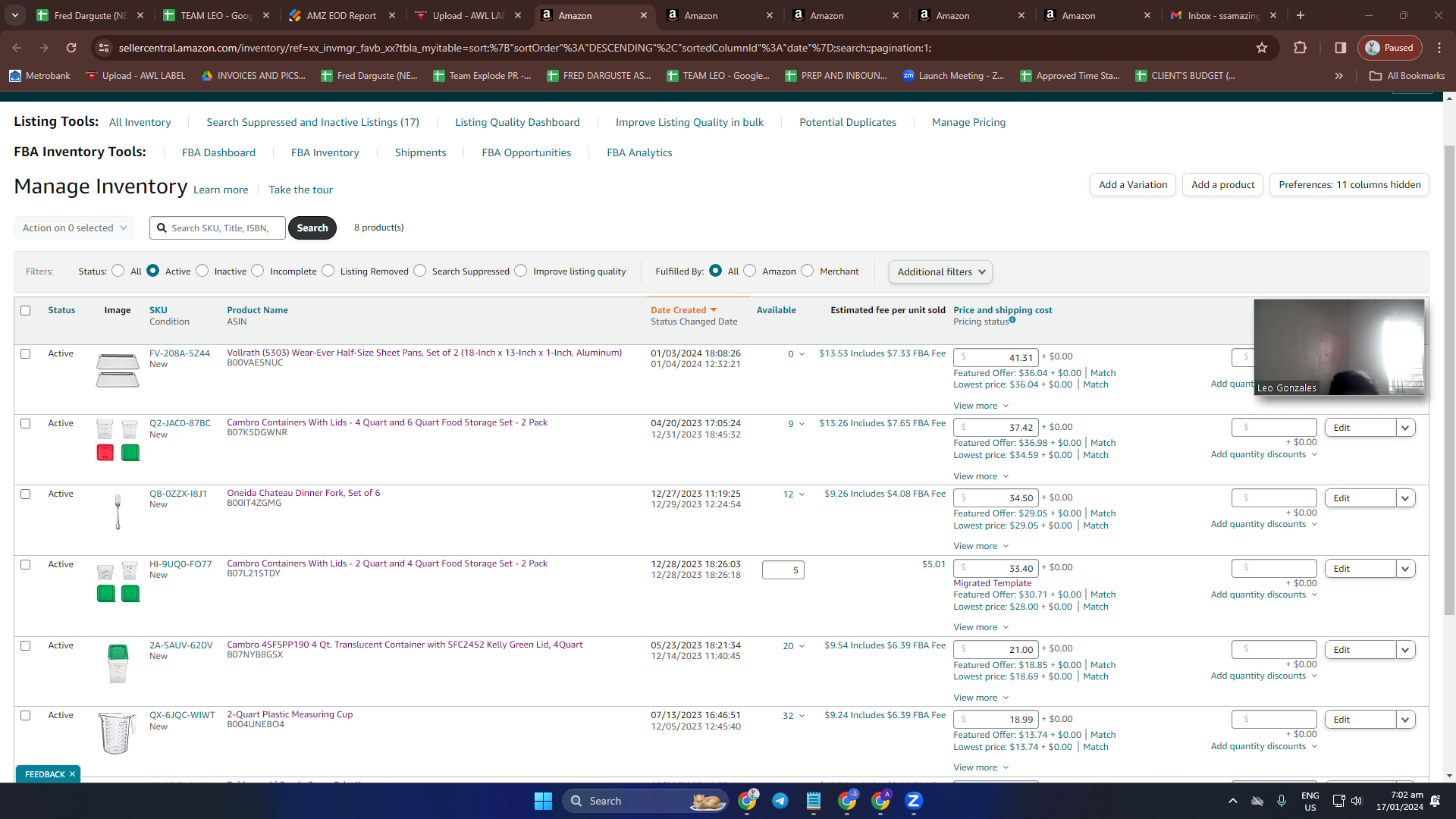Switch to TEAM LEO Google Sheets tab
The height and width of the screenshot is (819, 1456).
click(x=215, y=15)
